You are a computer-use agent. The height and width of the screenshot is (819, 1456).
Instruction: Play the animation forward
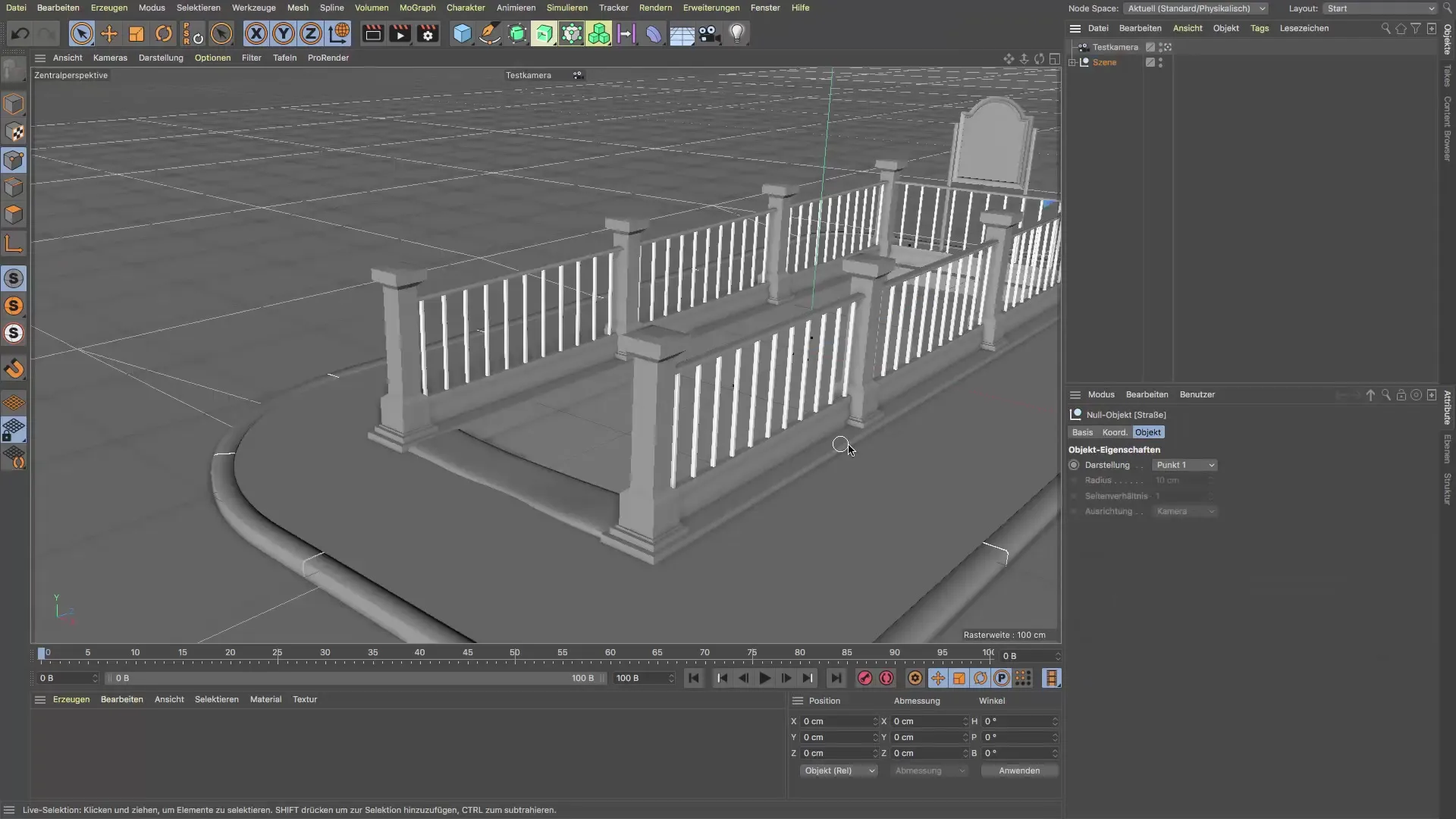(x=764, y=678)
